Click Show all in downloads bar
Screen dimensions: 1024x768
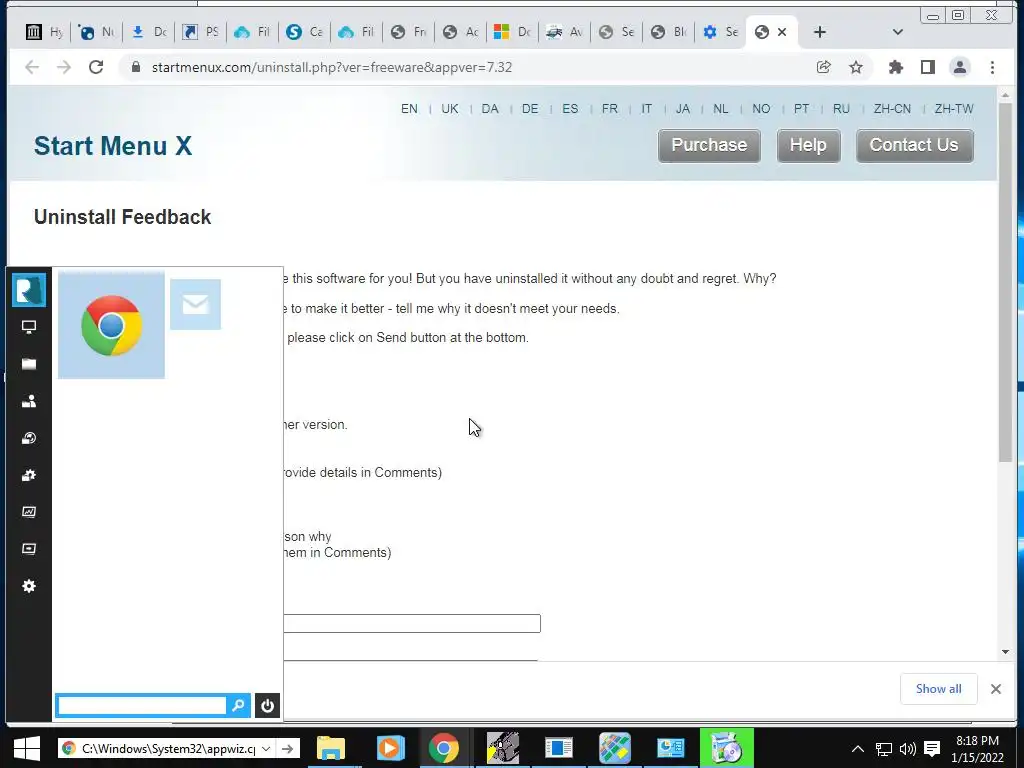point(938,689)
